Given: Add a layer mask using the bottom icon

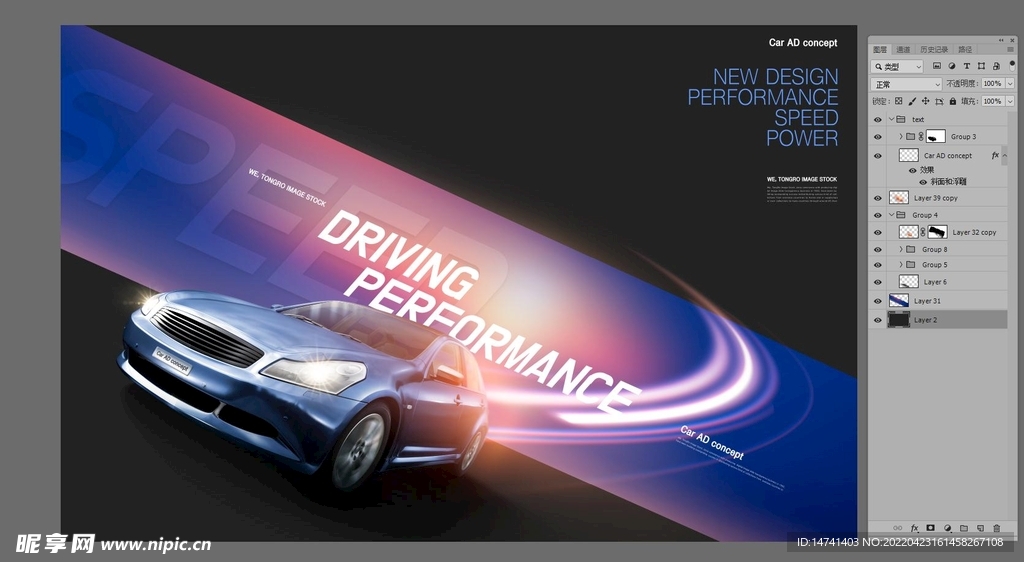Looking at the screenshot, I should click(930, 528).
